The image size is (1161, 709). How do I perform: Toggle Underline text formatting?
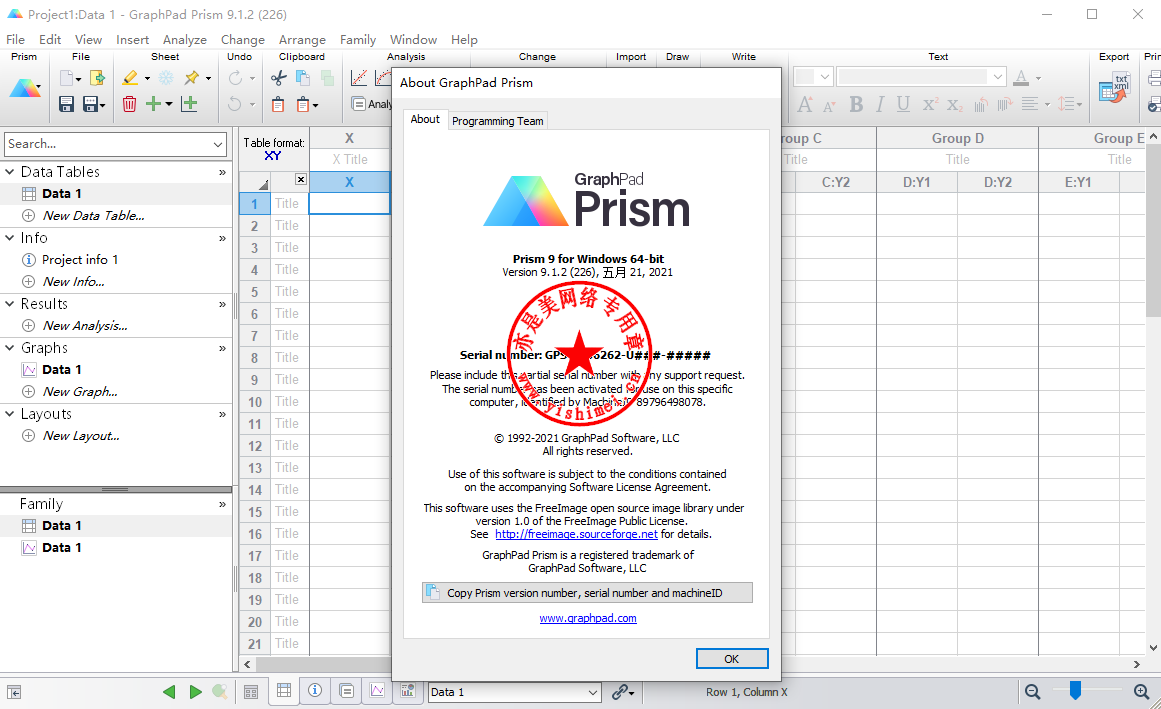[x=903, y=104]
